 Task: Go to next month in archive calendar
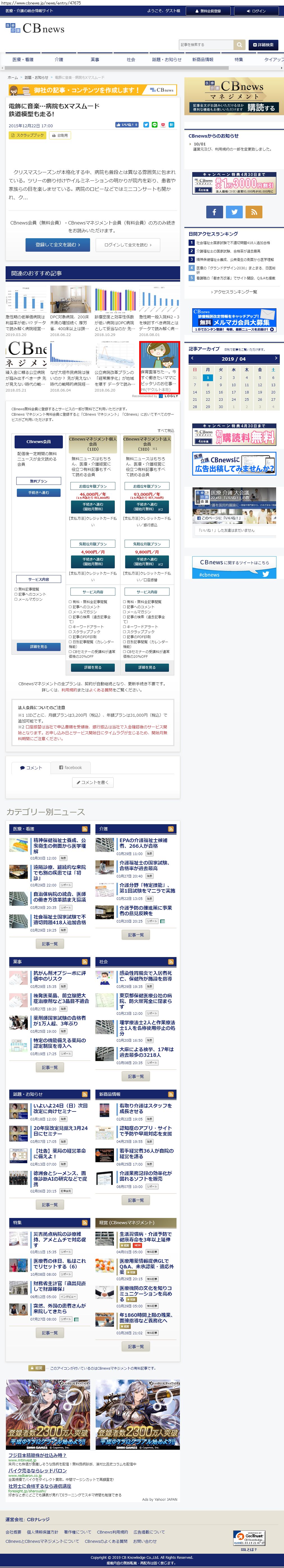[x=276, y=359]
